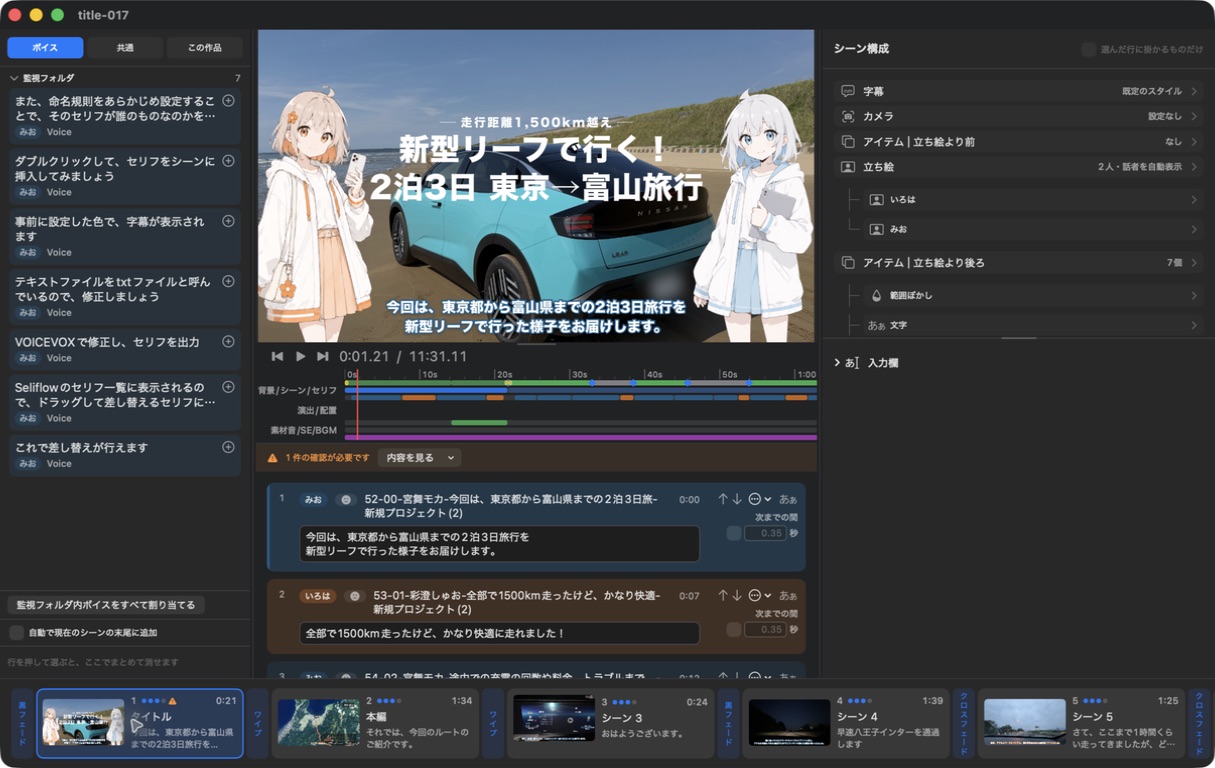This screenshot has width=1215, height=768.
Task: Add the voice line starting with また、命名規則
Action: 228,101
